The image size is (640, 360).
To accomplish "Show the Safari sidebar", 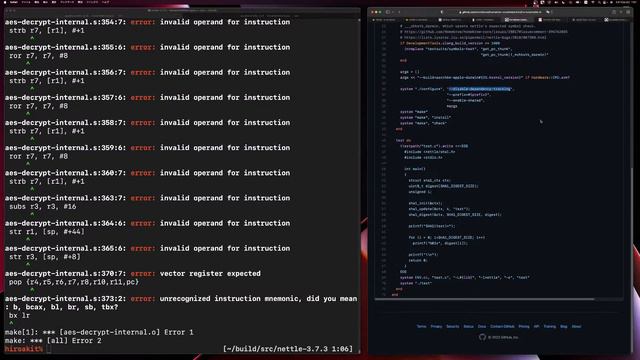I will pyautogui.click(x=388, y=12).
